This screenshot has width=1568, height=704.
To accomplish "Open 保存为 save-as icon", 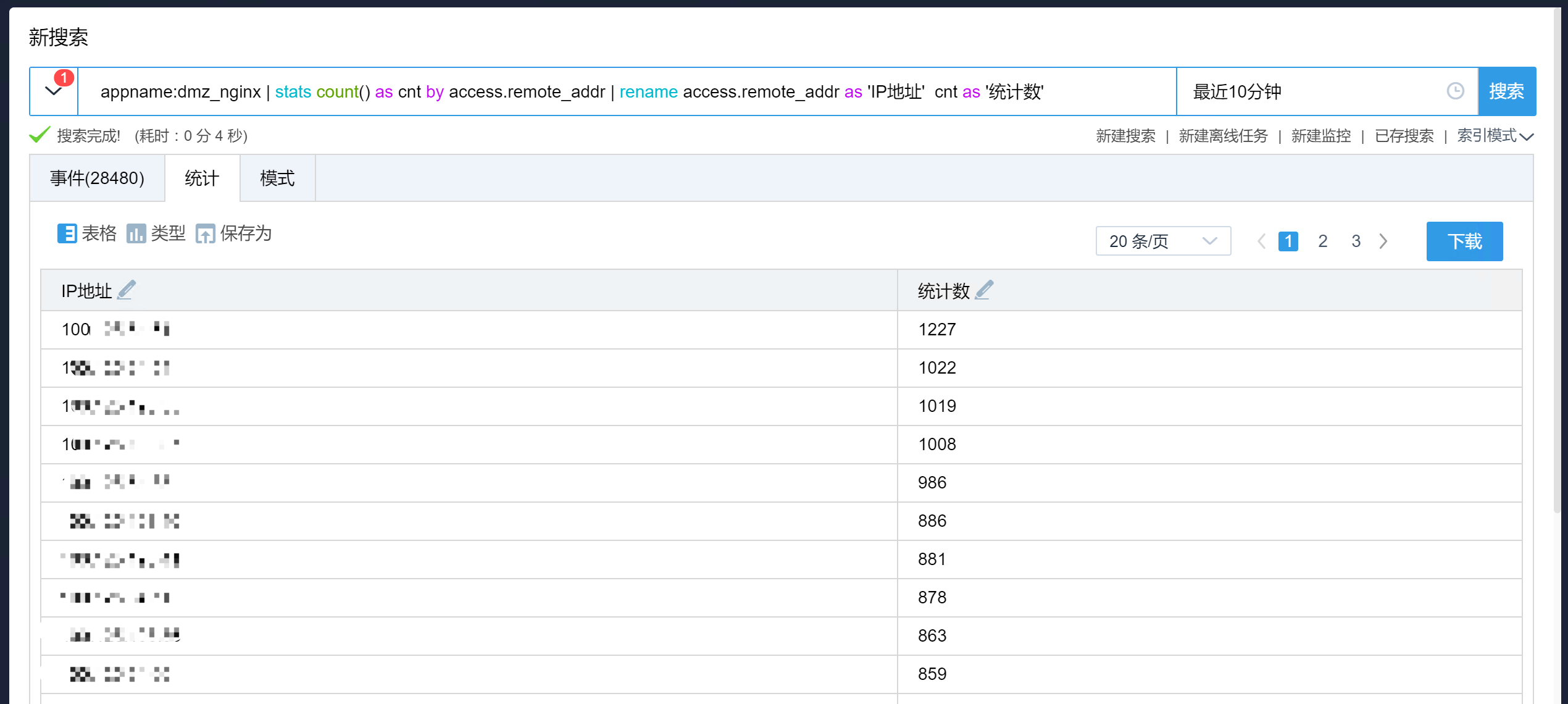I will click(206, 233).
